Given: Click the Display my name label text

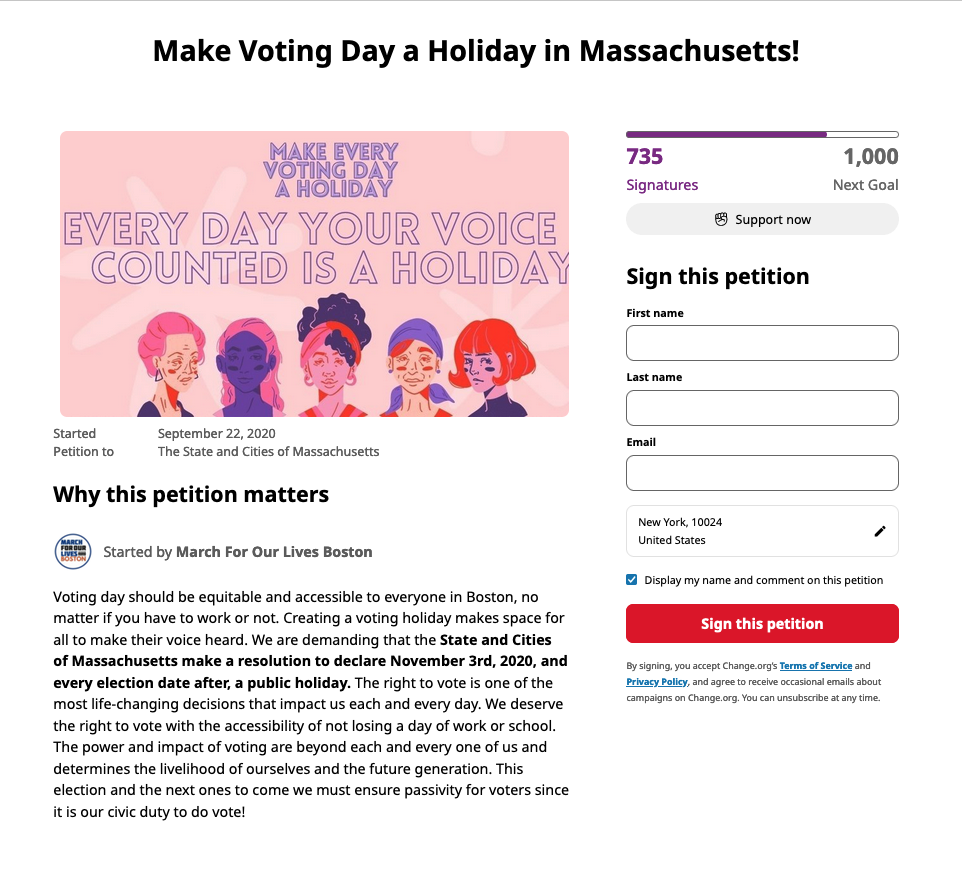Looking at the screenshot, I should click(763, 580).
